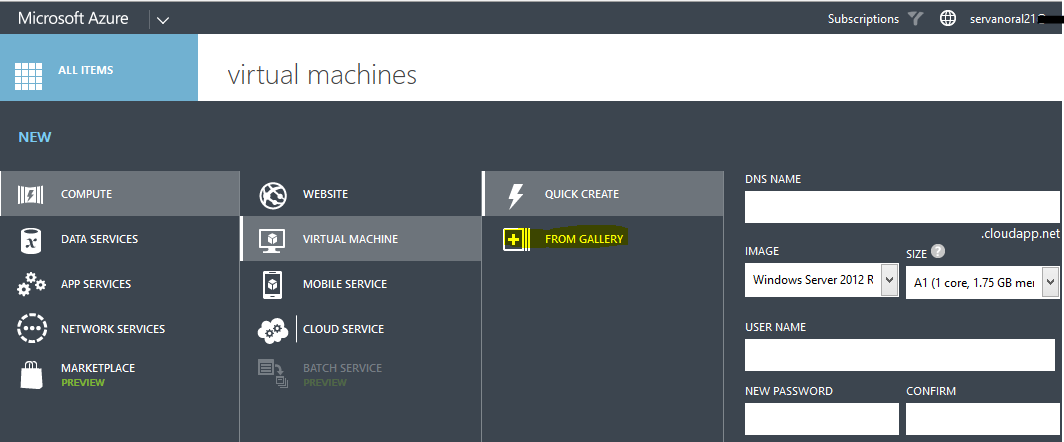Image resolution: width=1064 pixels, height=442 pixels.
Task: Click the size help question mark
Action: click(x=937, y=253)
